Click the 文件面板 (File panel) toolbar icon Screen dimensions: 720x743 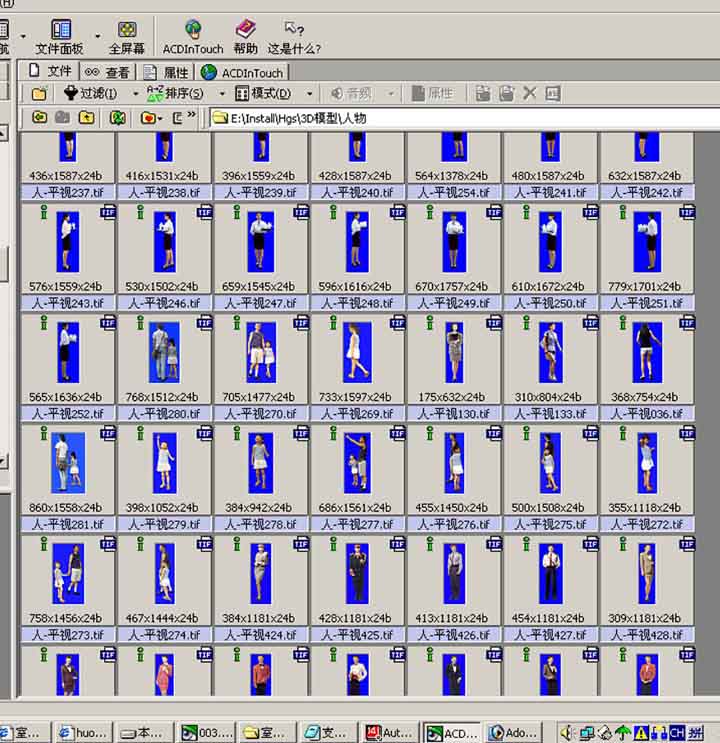tap(60, 30)
